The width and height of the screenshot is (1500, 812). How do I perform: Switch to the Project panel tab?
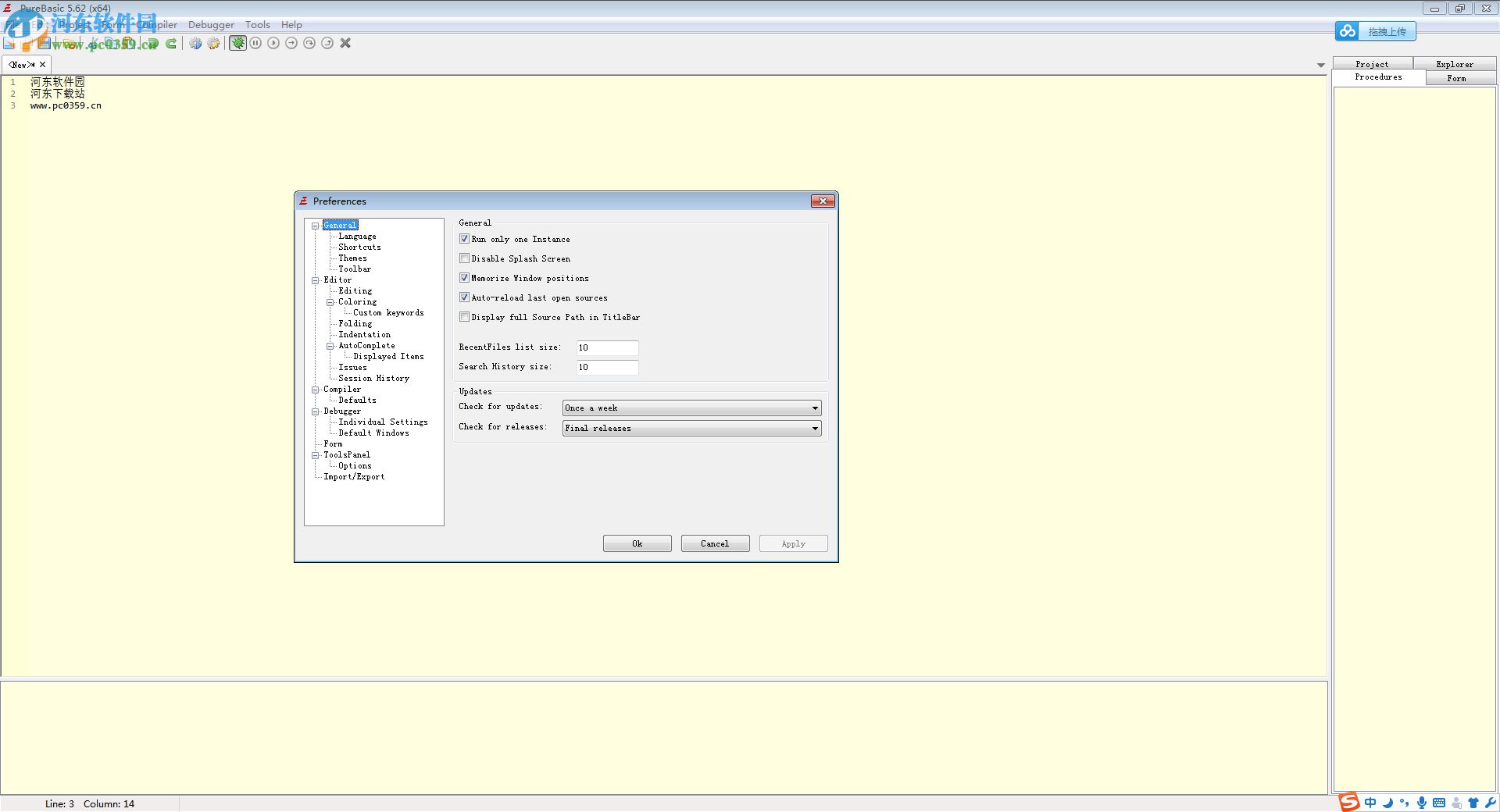[x=1373, y=64]
